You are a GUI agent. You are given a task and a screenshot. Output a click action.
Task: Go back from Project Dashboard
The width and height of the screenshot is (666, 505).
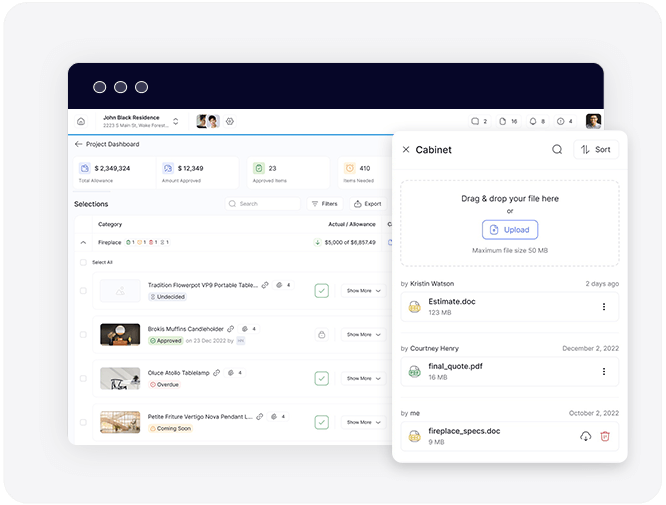[x=79, y=144]
